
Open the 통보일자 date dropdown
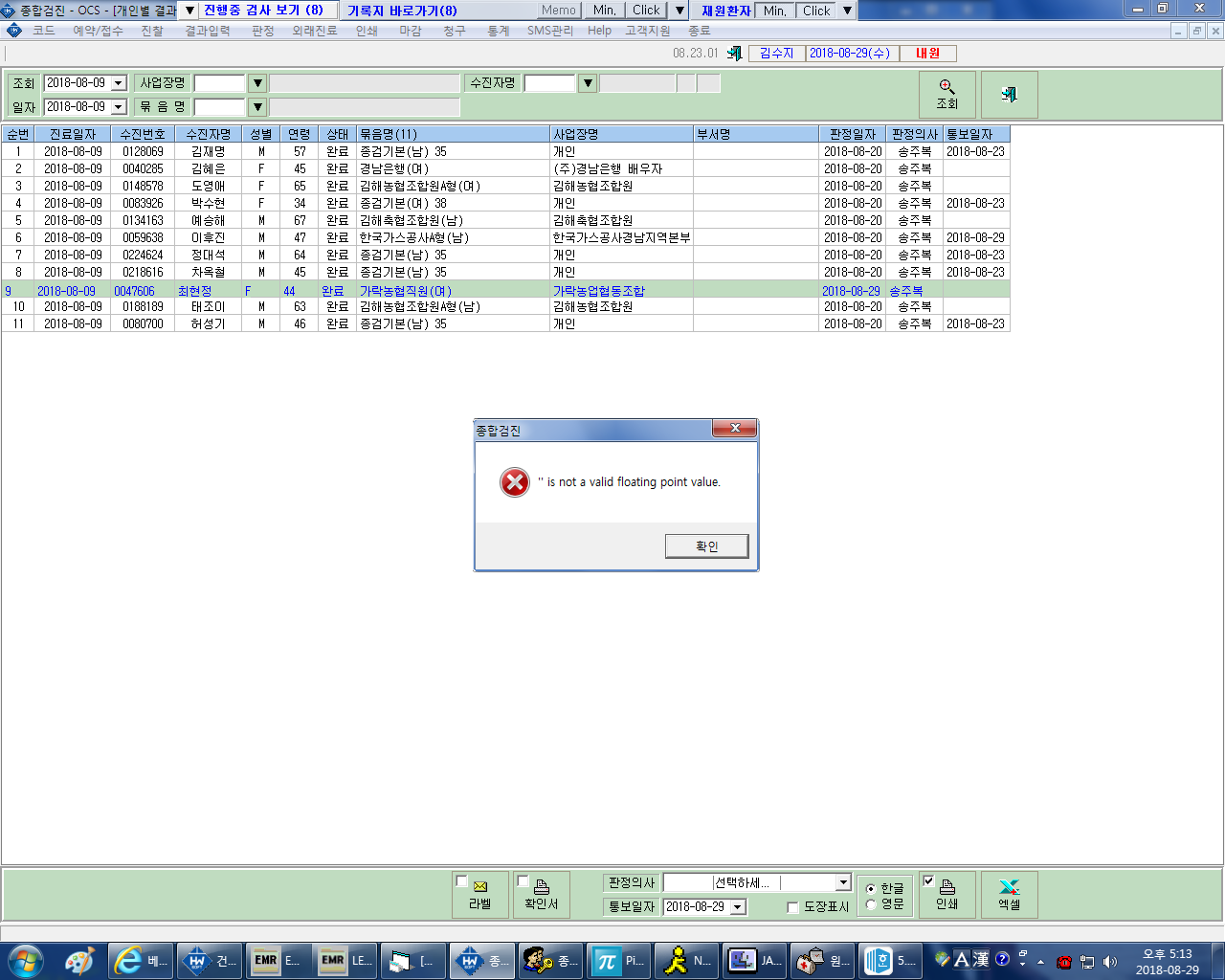pos(738,907)
